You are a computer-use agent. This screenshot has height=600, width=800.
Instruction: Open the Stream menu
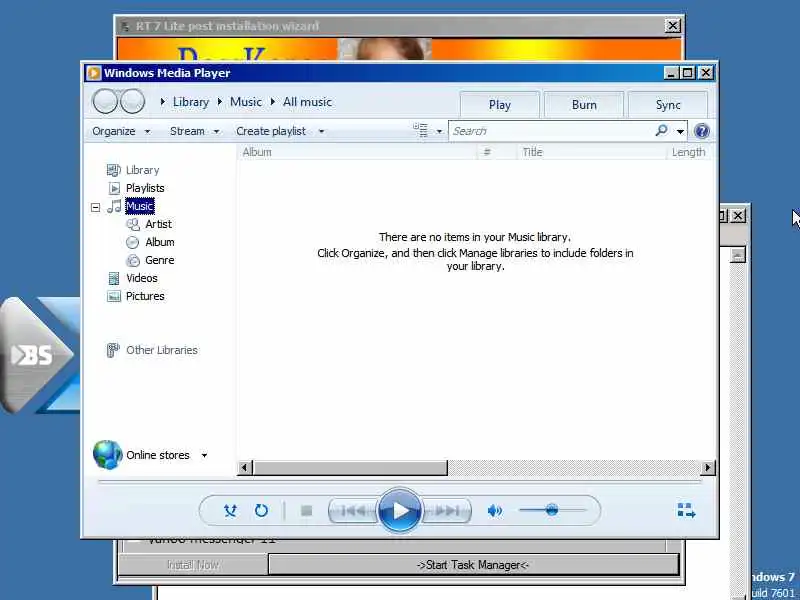[194, 131]
